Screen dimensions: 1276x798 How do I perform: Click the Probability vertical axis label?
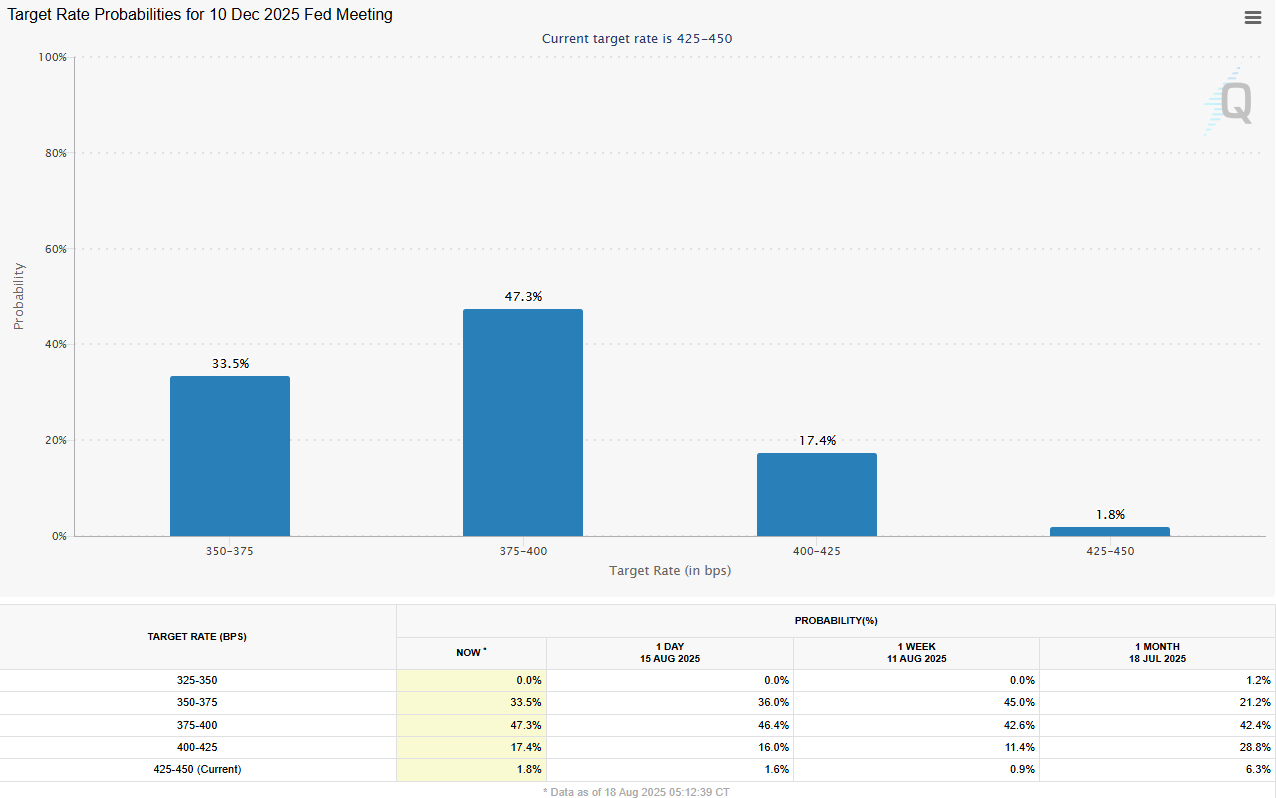[x=17, y=295]
